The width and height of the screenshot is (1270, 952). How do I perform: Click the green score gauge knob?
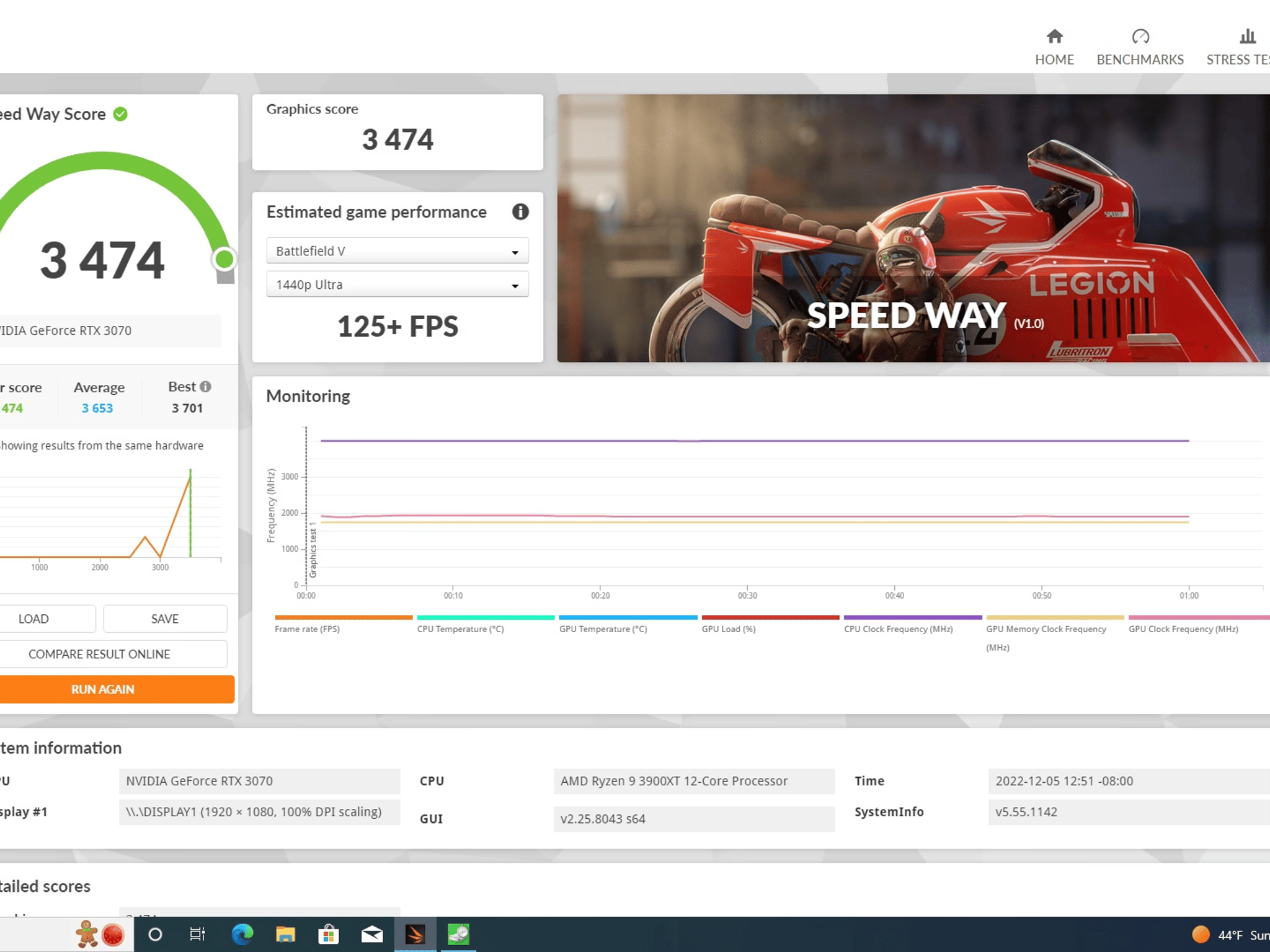point(224,259)
